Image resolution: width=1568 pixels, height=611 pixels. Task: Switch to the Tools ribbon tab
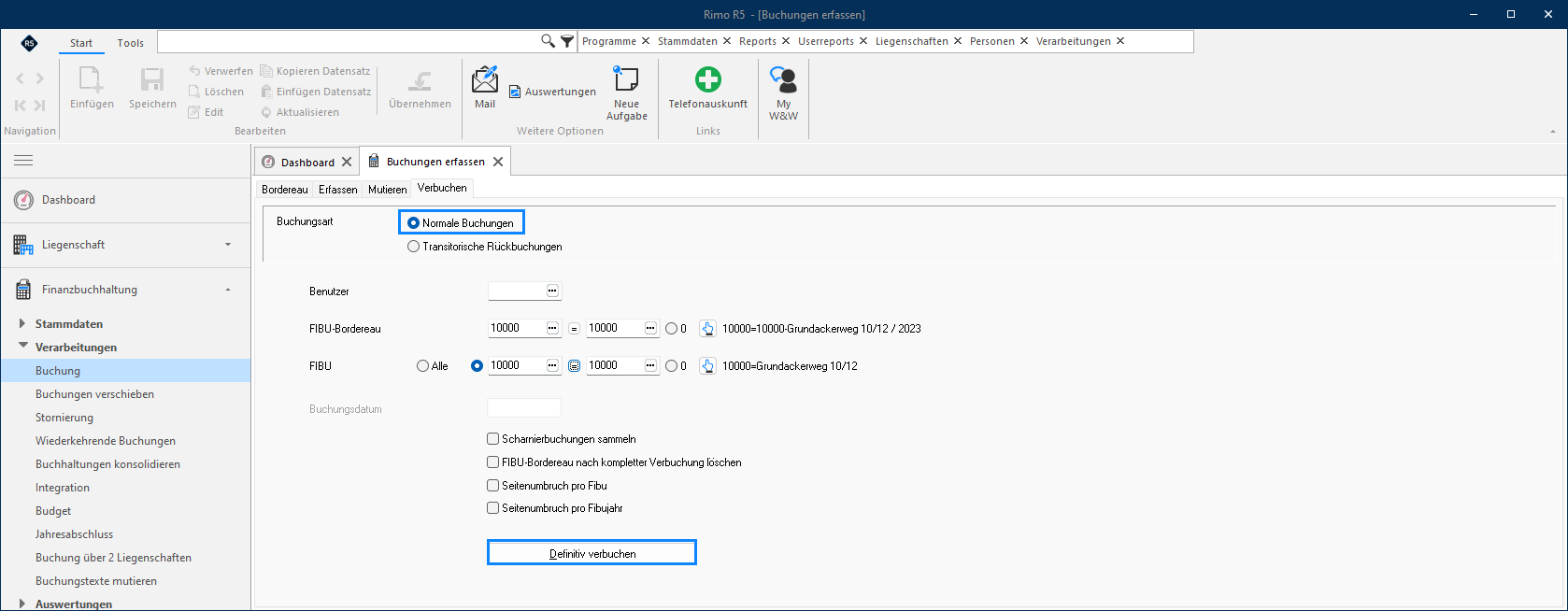point(131,43)
